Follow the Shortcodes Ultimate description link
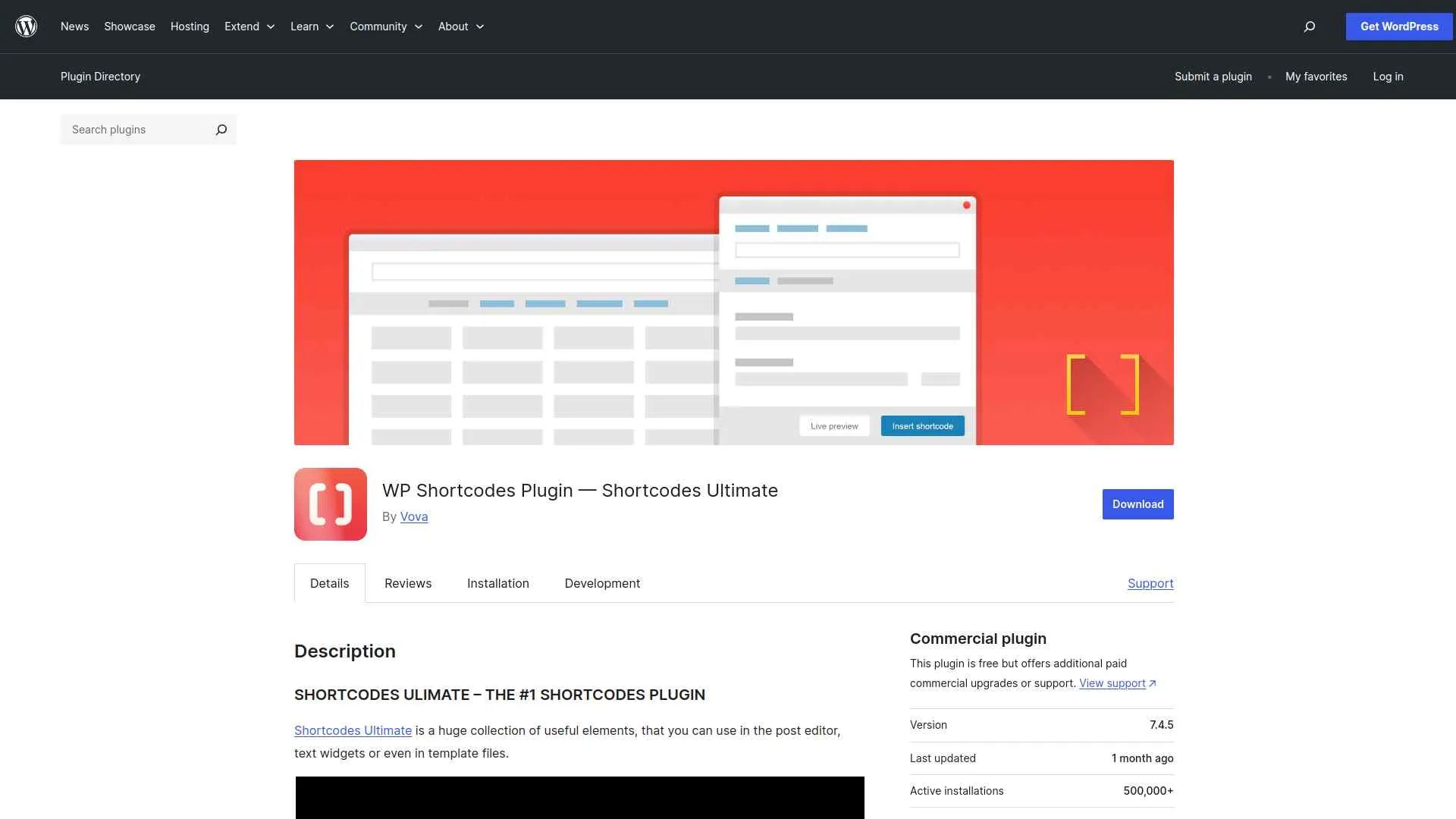This screenshot has width=1456, height=819. click(x=353, y=730)
